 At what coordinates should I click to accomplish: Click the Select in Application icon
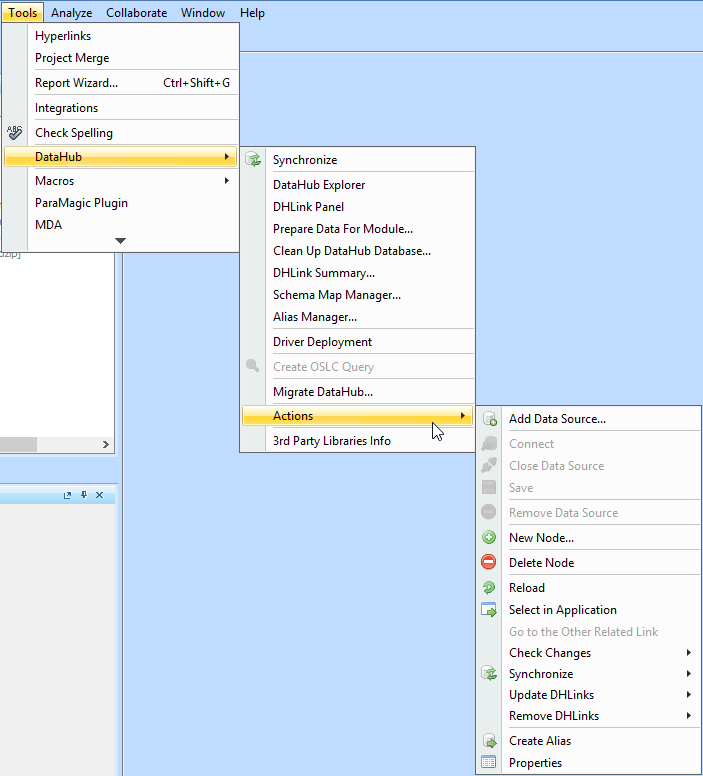tap(489, 610)
